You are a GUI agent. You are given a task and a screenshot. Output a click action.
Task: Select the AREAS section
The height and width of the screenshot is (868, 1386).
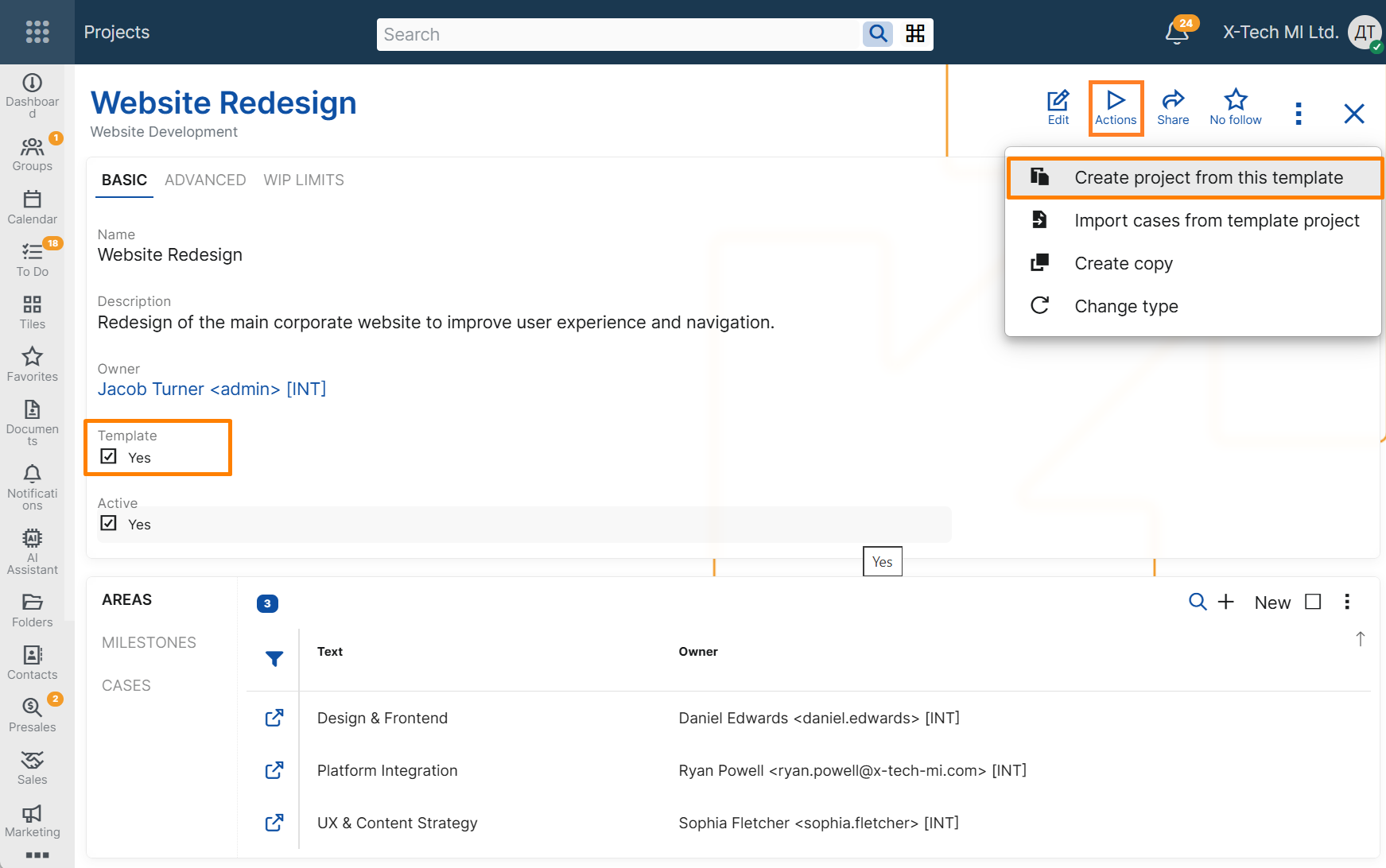[x=127, y=599]
